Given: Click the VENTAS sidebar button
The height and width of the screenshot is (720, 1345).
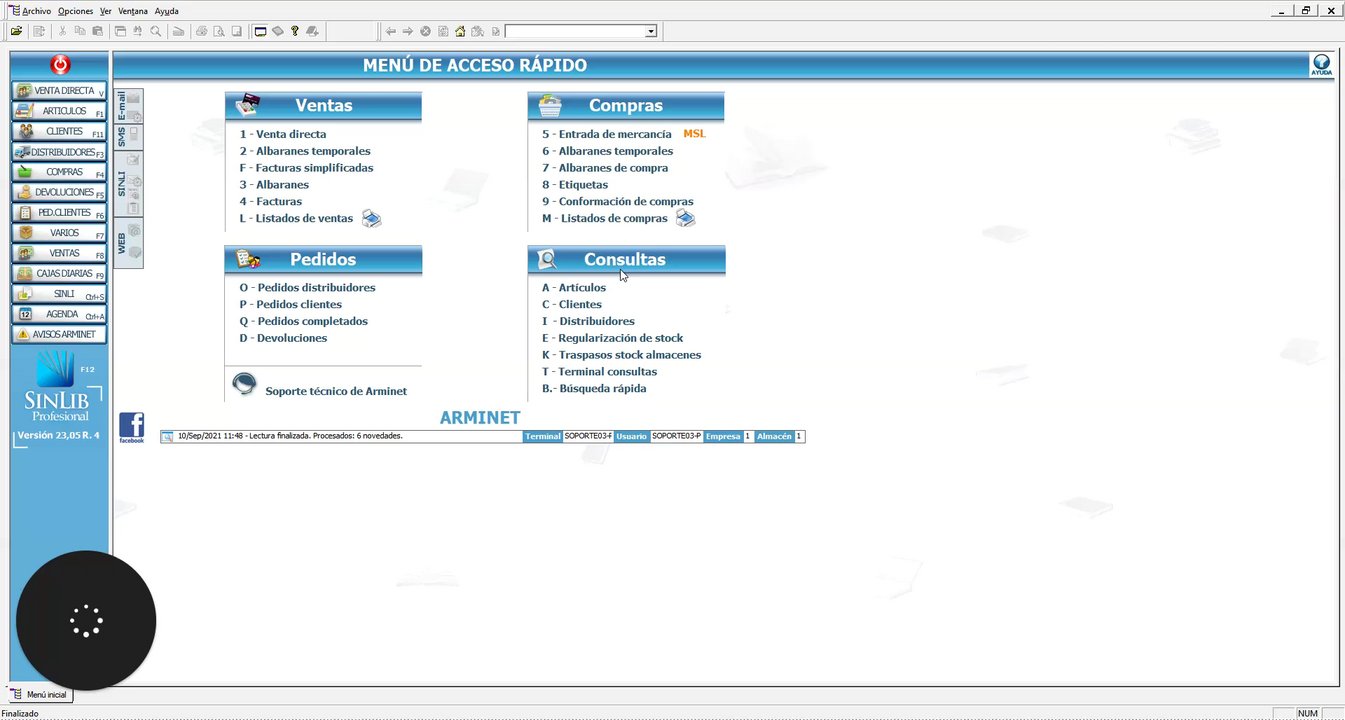Looking at the screenshot, I should [59, 253].
